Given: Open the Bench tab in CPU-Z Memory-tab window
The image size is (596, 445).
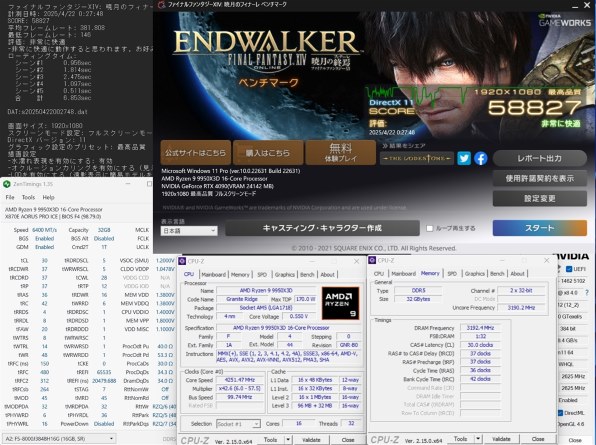Looking at the screenshot, I should 497,274.
